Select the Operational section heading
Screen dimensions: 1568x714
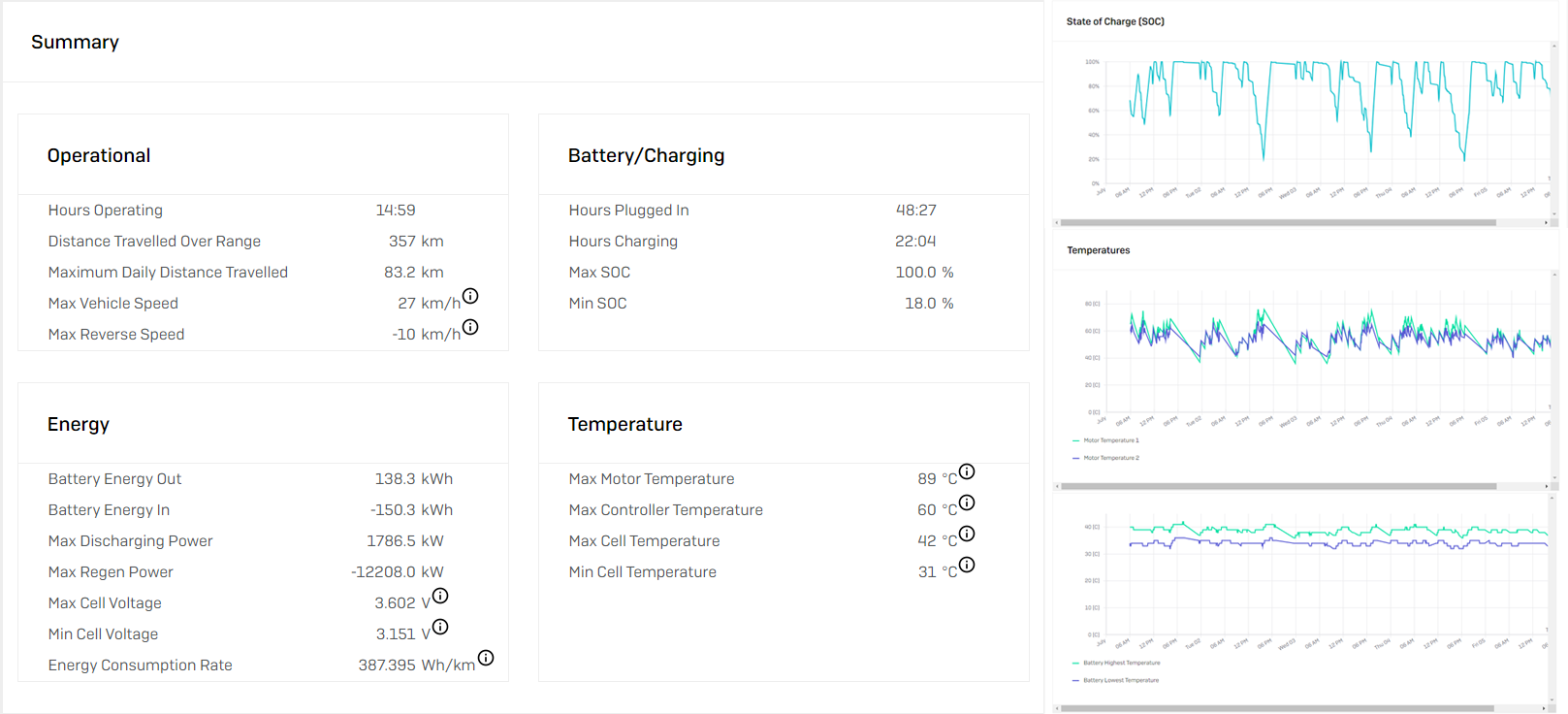(99, 155)
